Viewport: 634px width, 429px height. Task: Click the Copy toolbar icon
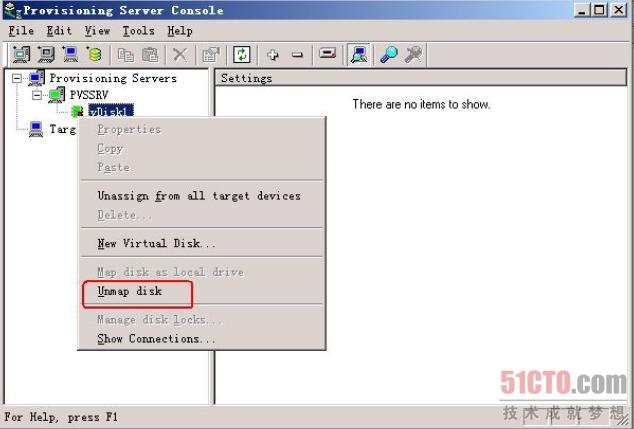click(126, 55)
